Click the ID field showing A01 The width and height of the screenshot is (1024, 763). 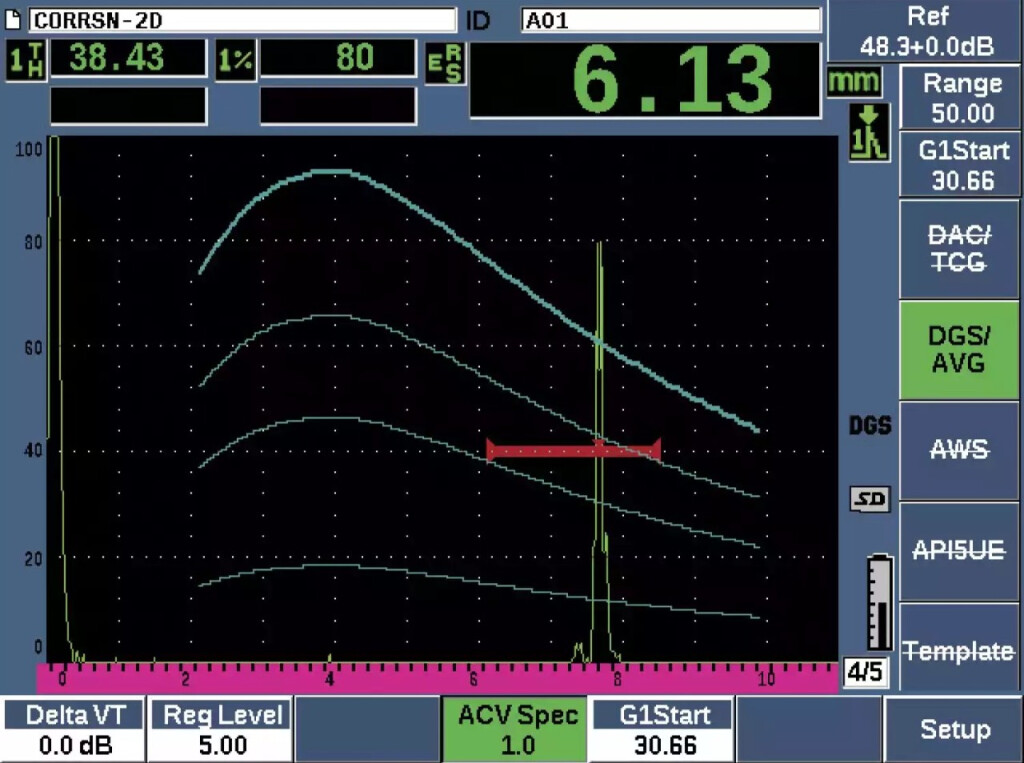(x=670, y=20)
